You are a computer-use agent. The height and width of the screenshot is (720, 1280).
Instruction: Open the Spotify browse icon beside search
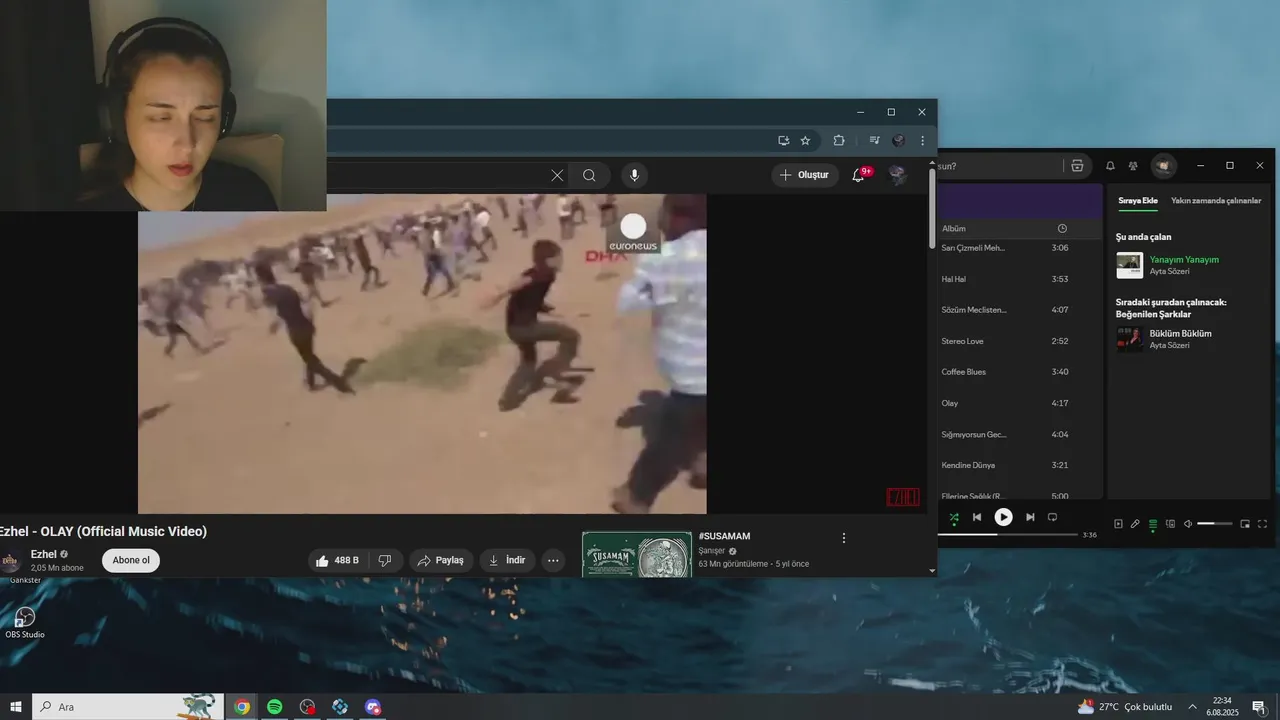point(1076,166)
